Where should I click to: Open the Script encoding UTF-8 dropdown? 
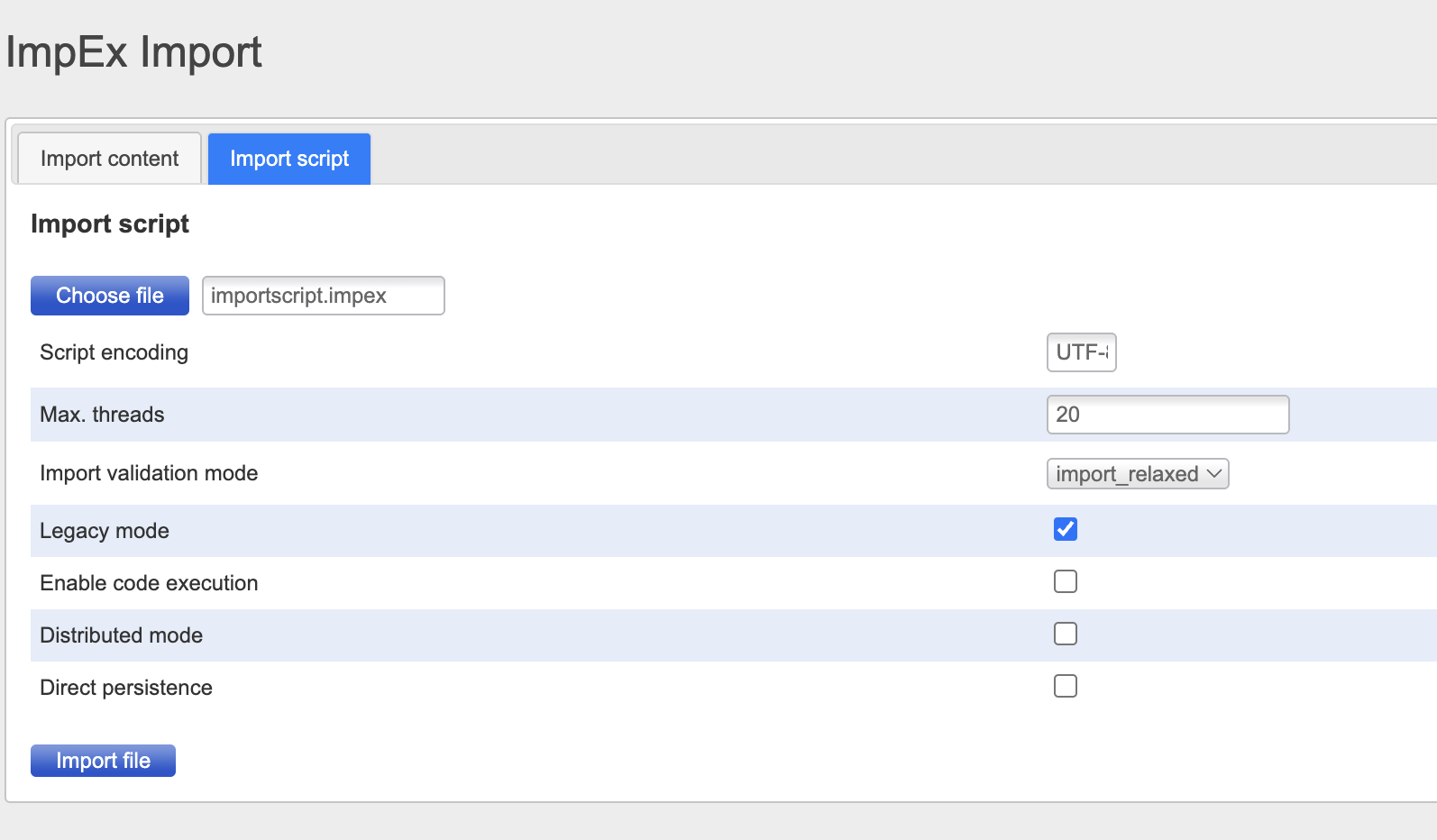click(1081, 352)
